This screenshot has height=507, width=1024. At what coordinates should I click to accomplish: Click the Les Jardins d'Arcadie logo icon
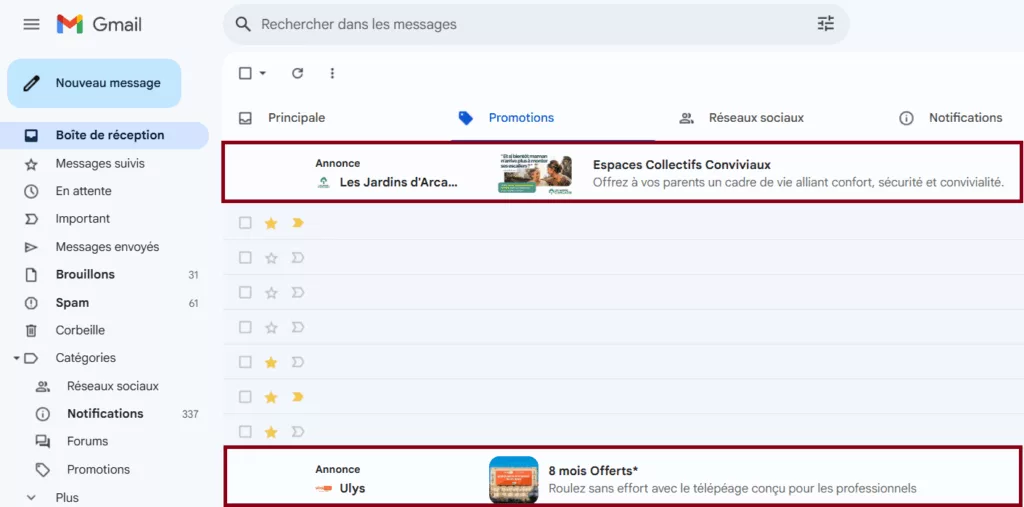click(323, 182)
